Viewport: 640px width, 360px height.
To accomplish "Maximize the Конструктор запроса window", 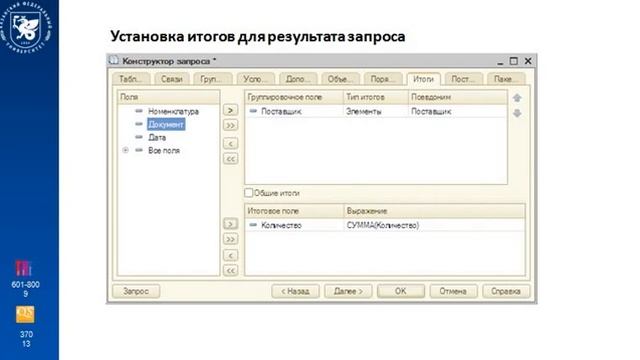I will [x=513, y=61].
